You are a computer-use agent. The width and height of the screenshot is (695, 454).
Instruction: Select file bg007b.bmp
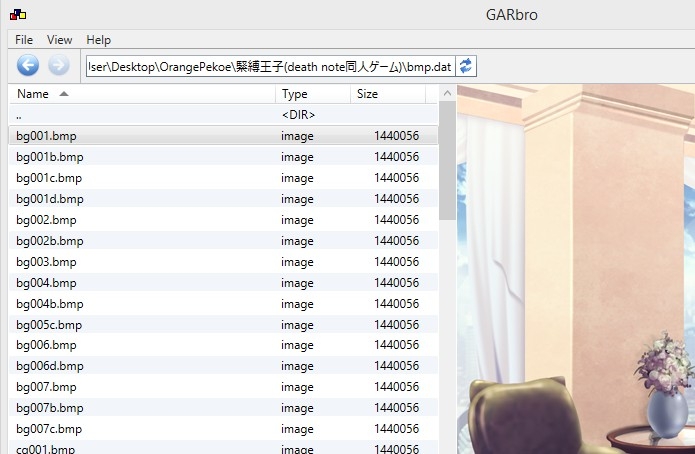pos(223,408)
